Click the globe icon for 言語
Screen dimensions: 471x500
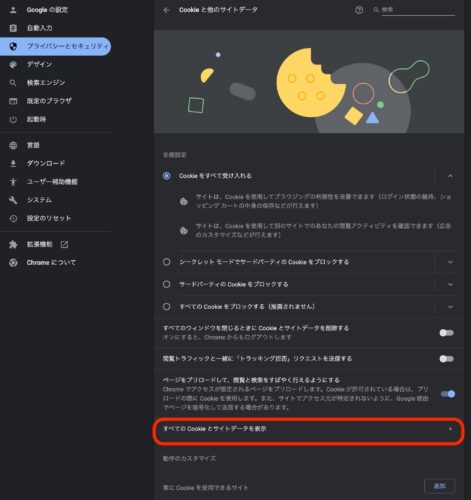[x=13, y=145]
